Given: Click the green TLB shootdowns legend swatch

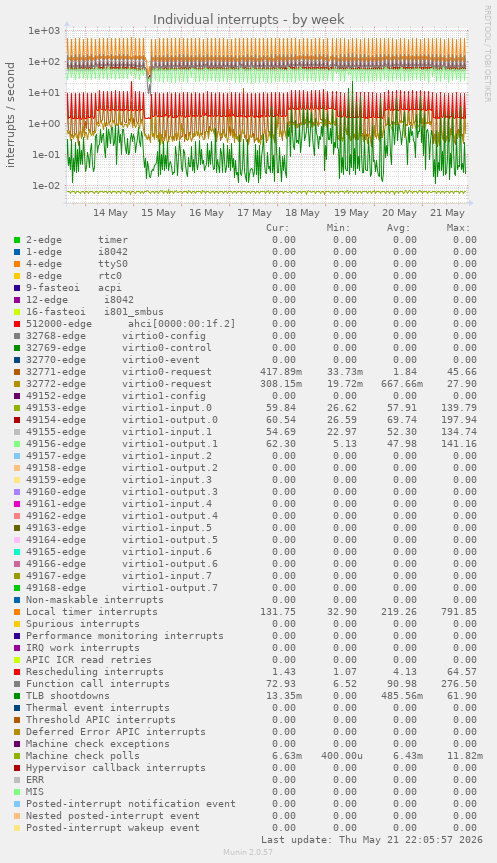Looking at the screenshot, I should click(x=17, y=696).
